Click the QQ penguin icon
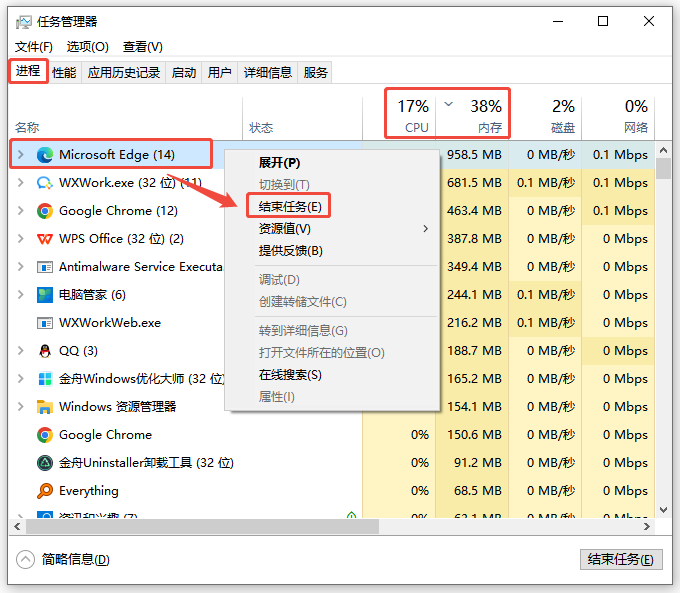680x593 pixels. (x=45, y=351)
